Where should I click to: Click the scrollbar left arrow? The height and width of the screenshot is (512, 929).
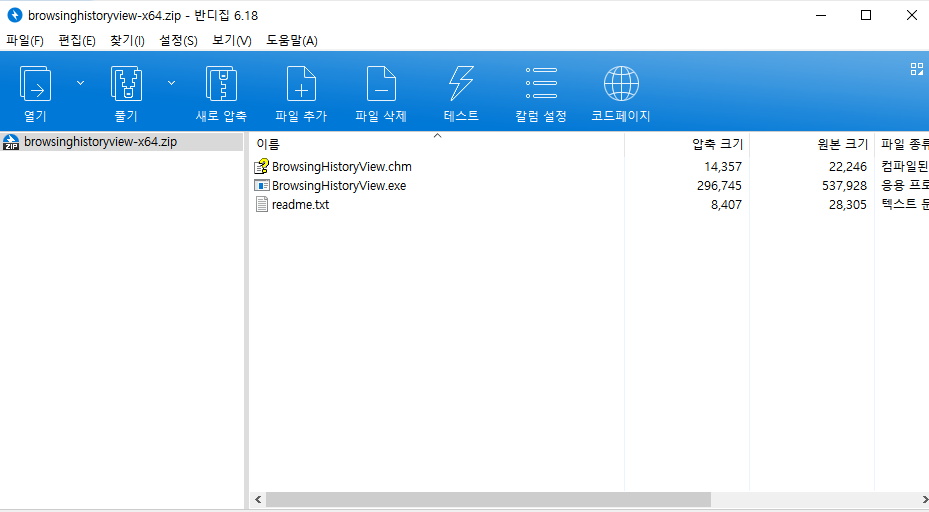pyautogui.click(x=258, y=500)
